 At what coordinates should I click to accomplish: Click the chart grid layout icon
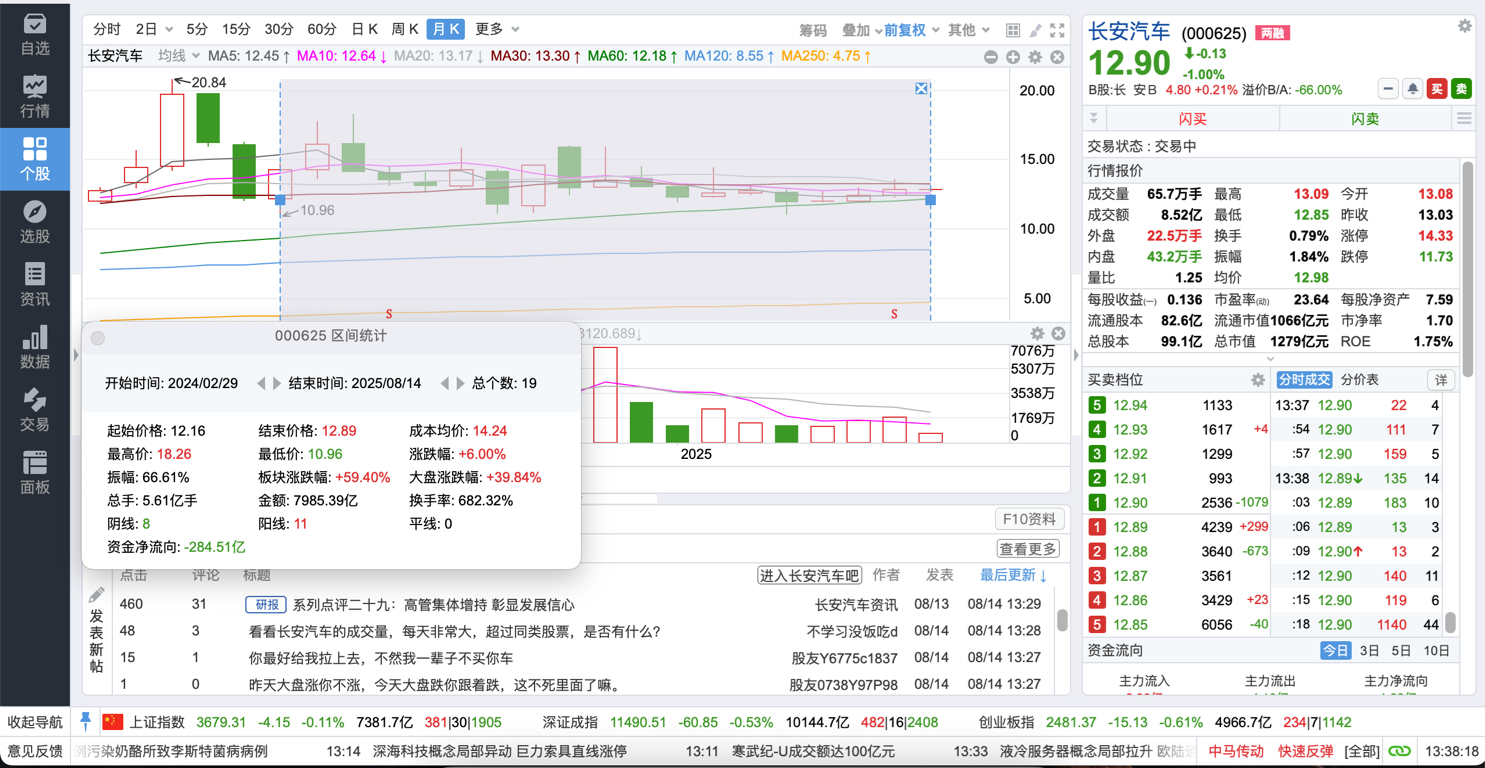tap(1013, 30)
